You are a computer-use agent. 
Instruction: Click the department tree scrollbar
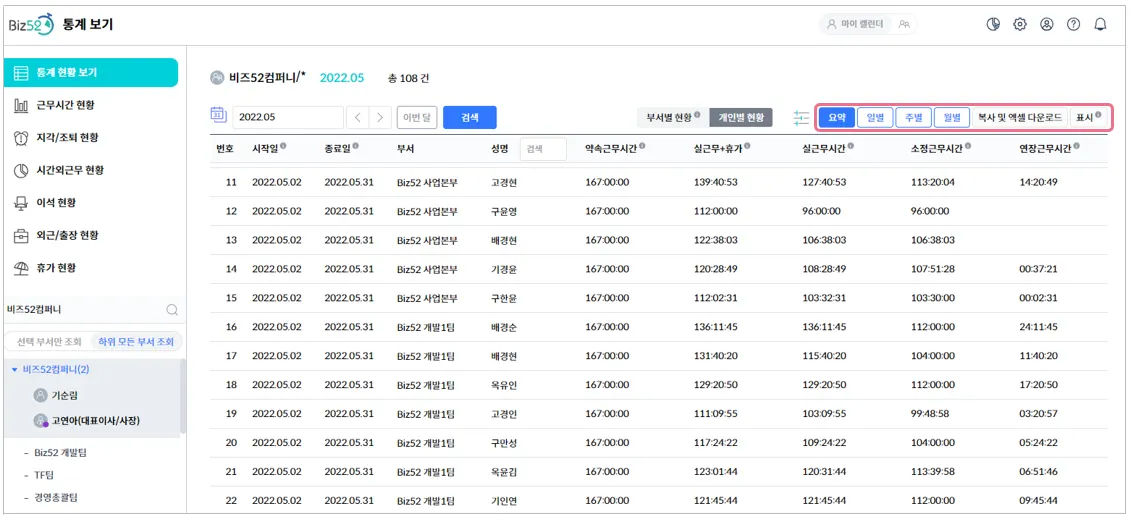183,397
